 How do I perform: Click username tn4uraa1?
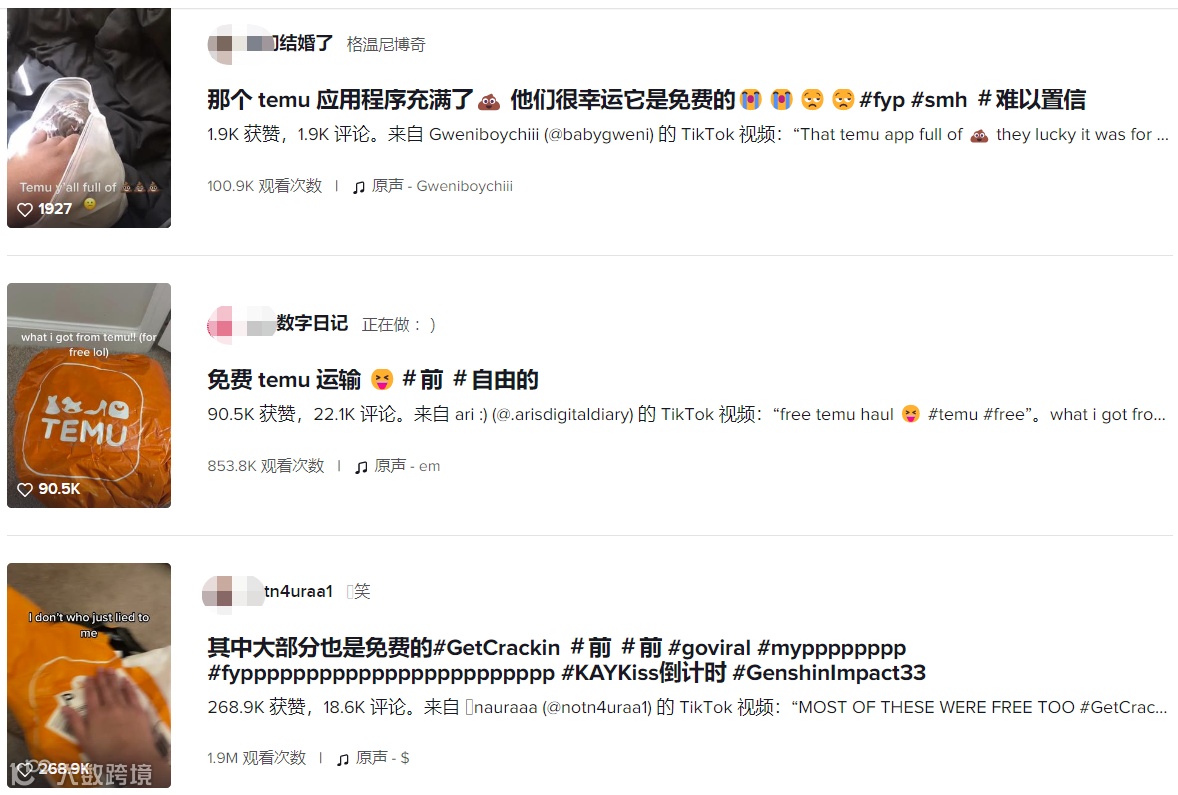(x=298, y=591)
